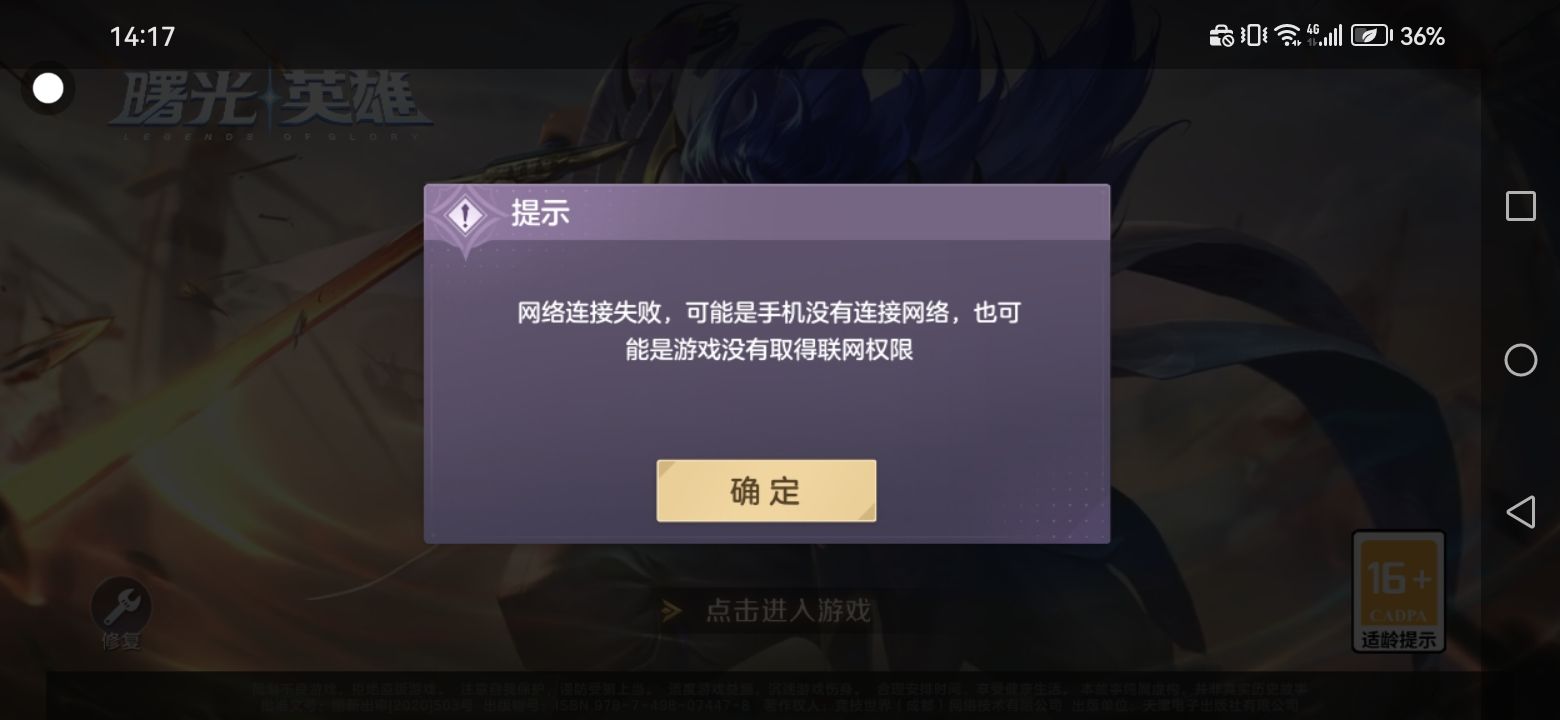Image resolution: width=1560 pixels, height=720 pixels.
Task: Tap the Android back triangle button
Action: pyautogui.click(x=1520, y=512)
